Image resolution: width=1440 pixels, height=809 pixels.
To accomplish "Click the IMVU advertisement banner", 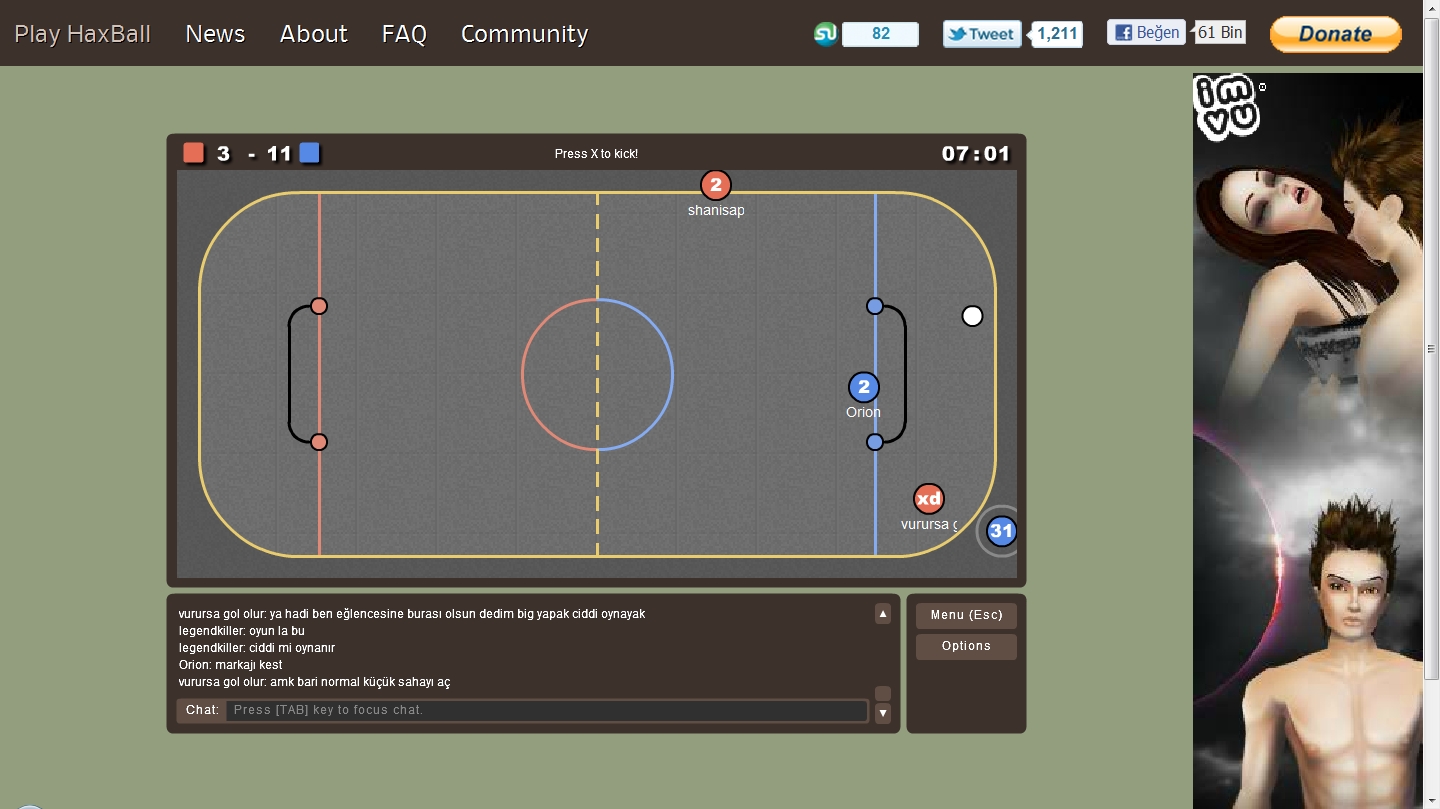I will click(1308, 441).
